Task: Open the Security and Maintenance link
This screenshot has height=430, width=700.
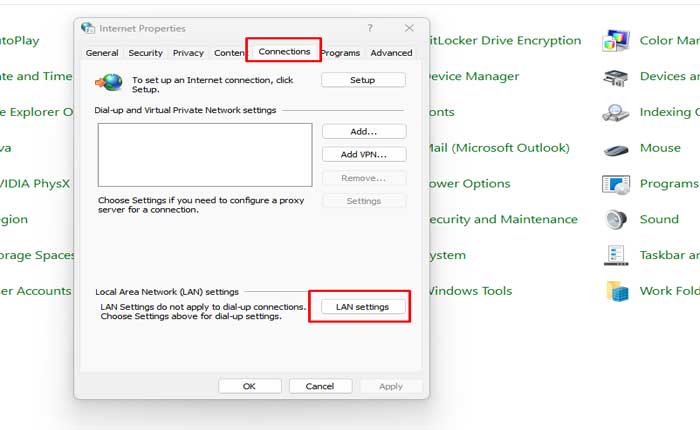Action: coord(502,220)
